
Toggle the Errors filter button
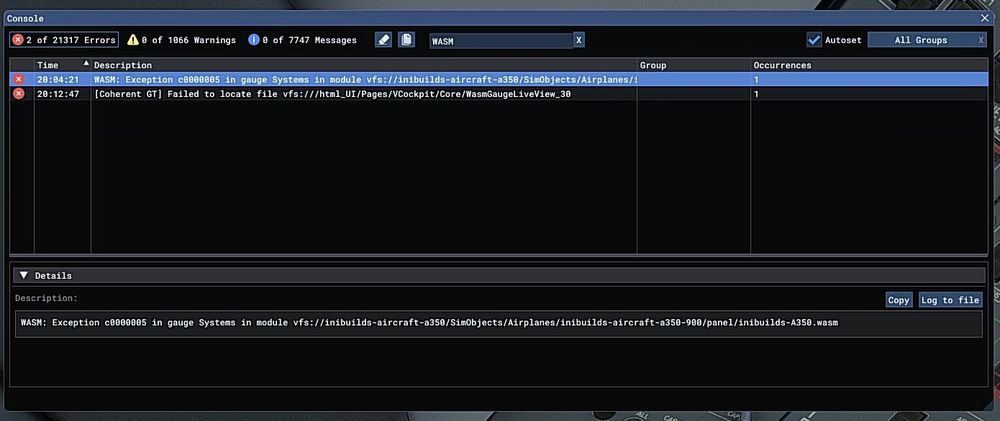tap(64, 40)
